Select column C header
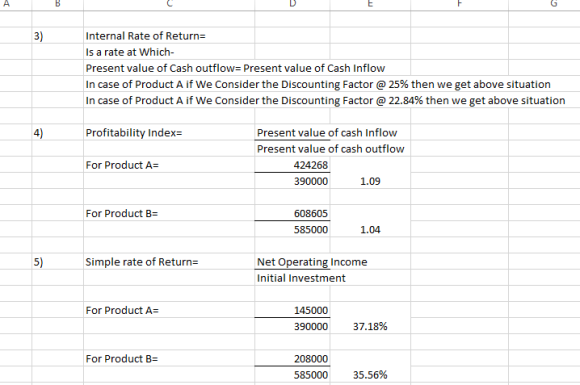 (x=169, y=5)
